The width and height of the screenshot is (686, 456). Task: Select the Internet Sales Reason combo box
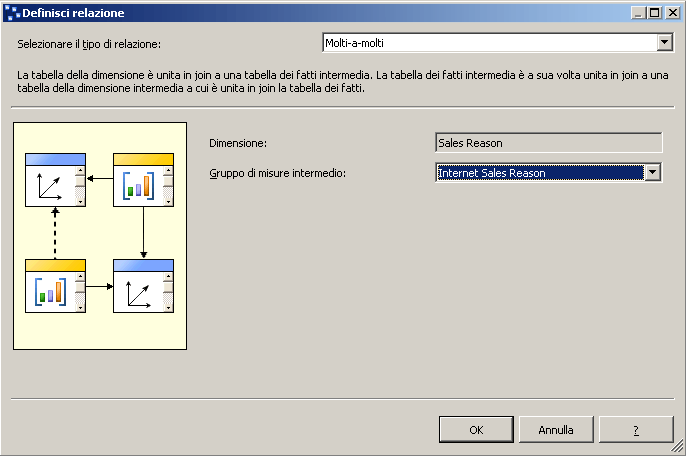[x=549, y=172]
